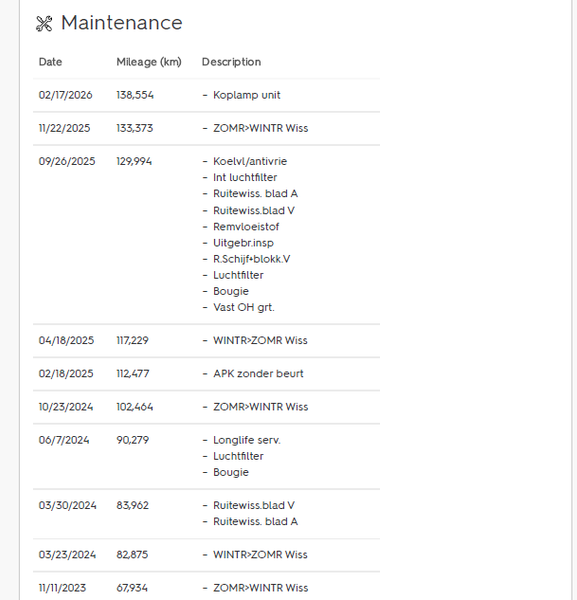Click the Maintenance section heading

pyautogui.click(x=122, y=23)
